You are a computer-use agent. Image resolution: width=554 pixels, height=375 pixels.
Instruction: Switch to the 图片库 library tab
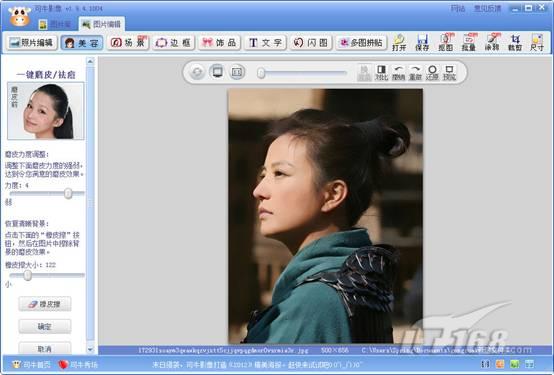click(x=55, y=24)
